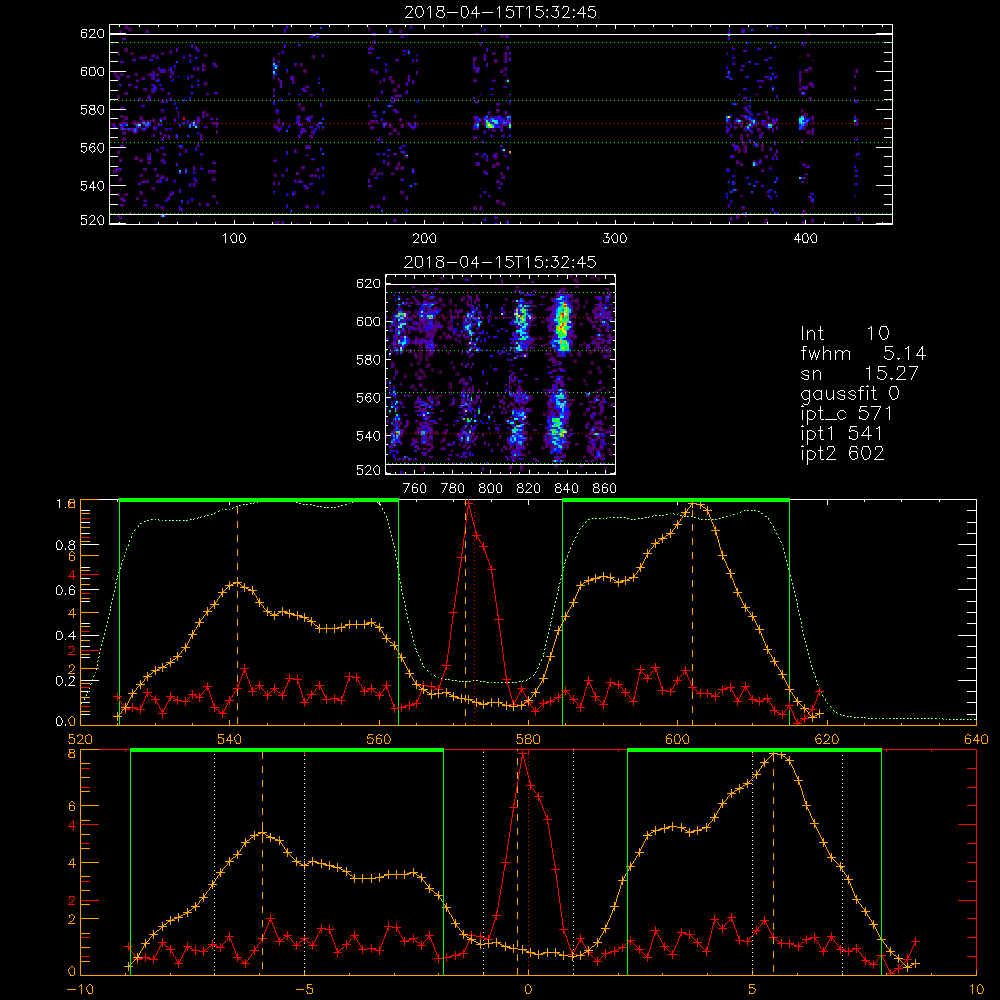1000x1000 pixels.
Task: Click the '0.6' y-axis label of profile plot
Action: tap(65, 591)
